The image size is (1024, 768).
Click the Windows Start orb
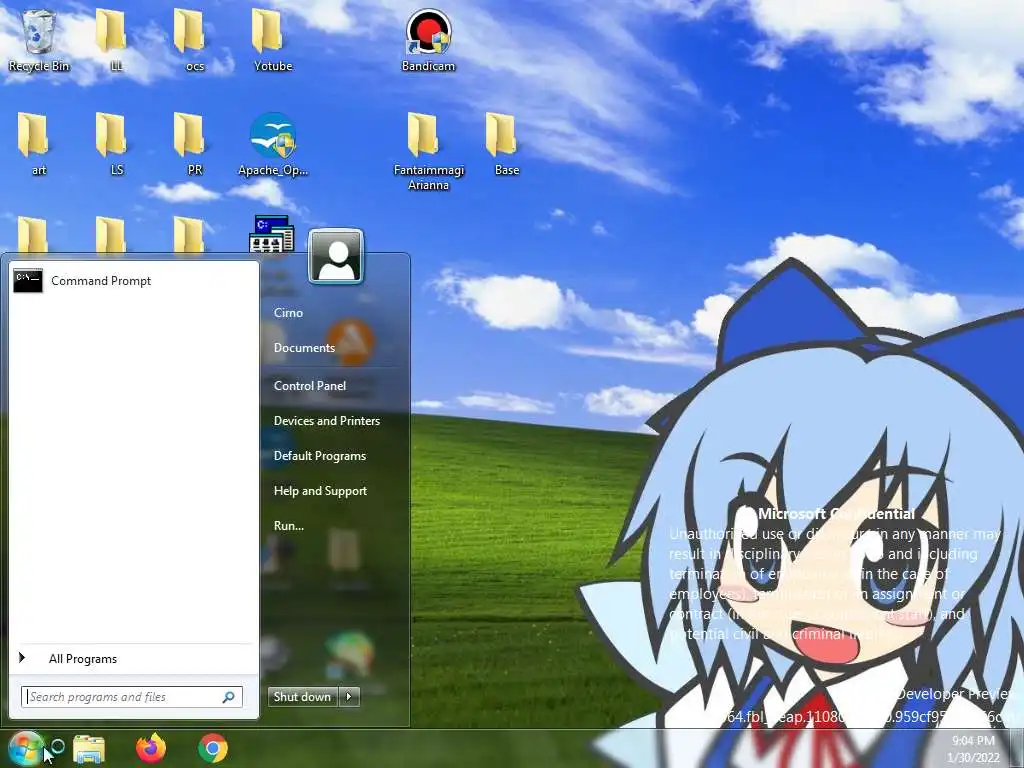click(25, 748)
